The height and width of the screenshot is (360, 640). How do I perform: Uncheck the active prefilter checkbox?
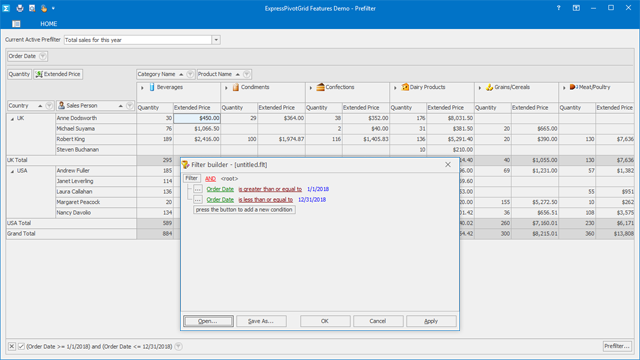click(x=21, y=347)
